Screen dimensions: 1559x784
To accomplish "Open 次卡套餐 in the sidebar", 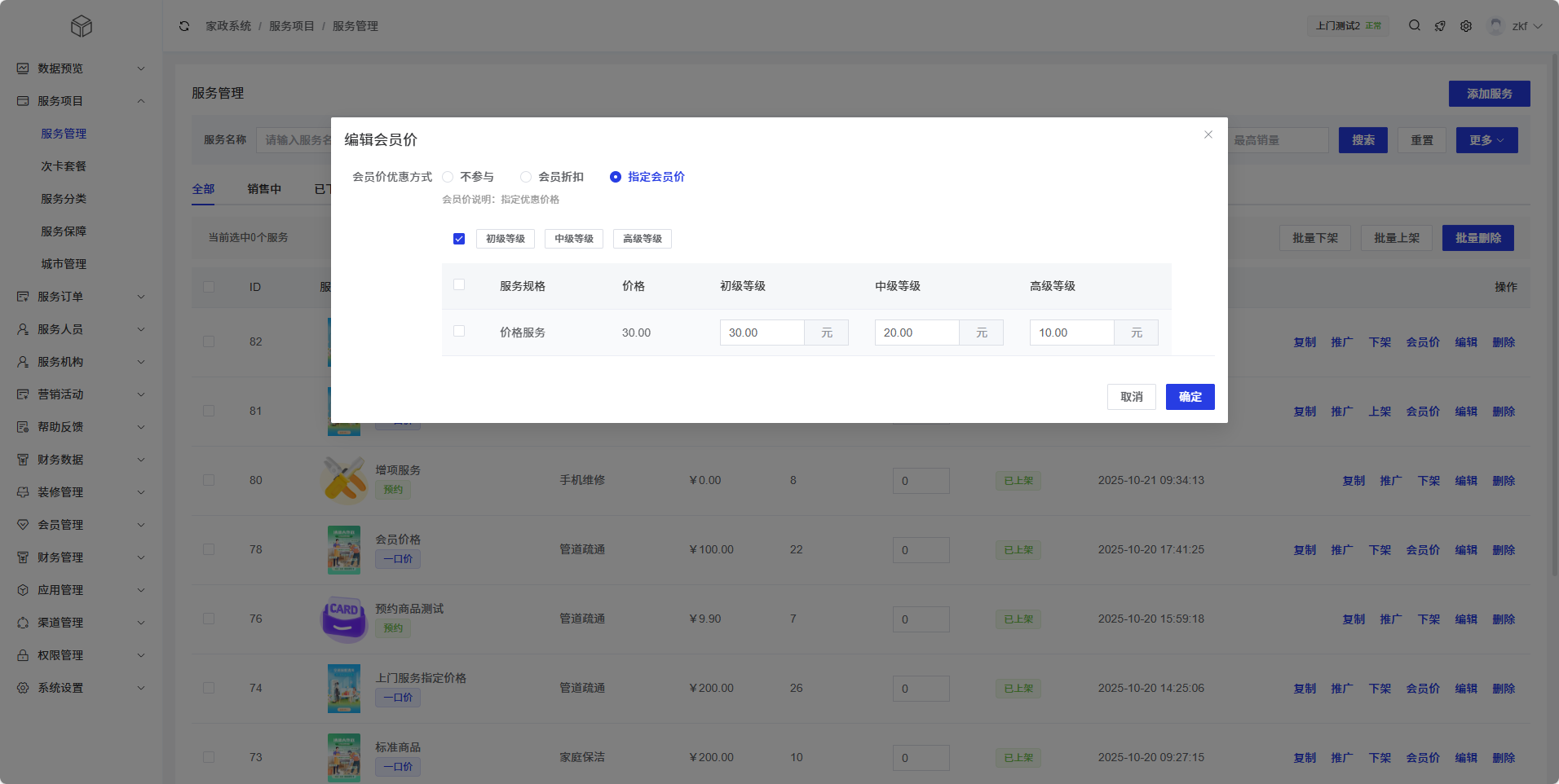I will (64, 166).
